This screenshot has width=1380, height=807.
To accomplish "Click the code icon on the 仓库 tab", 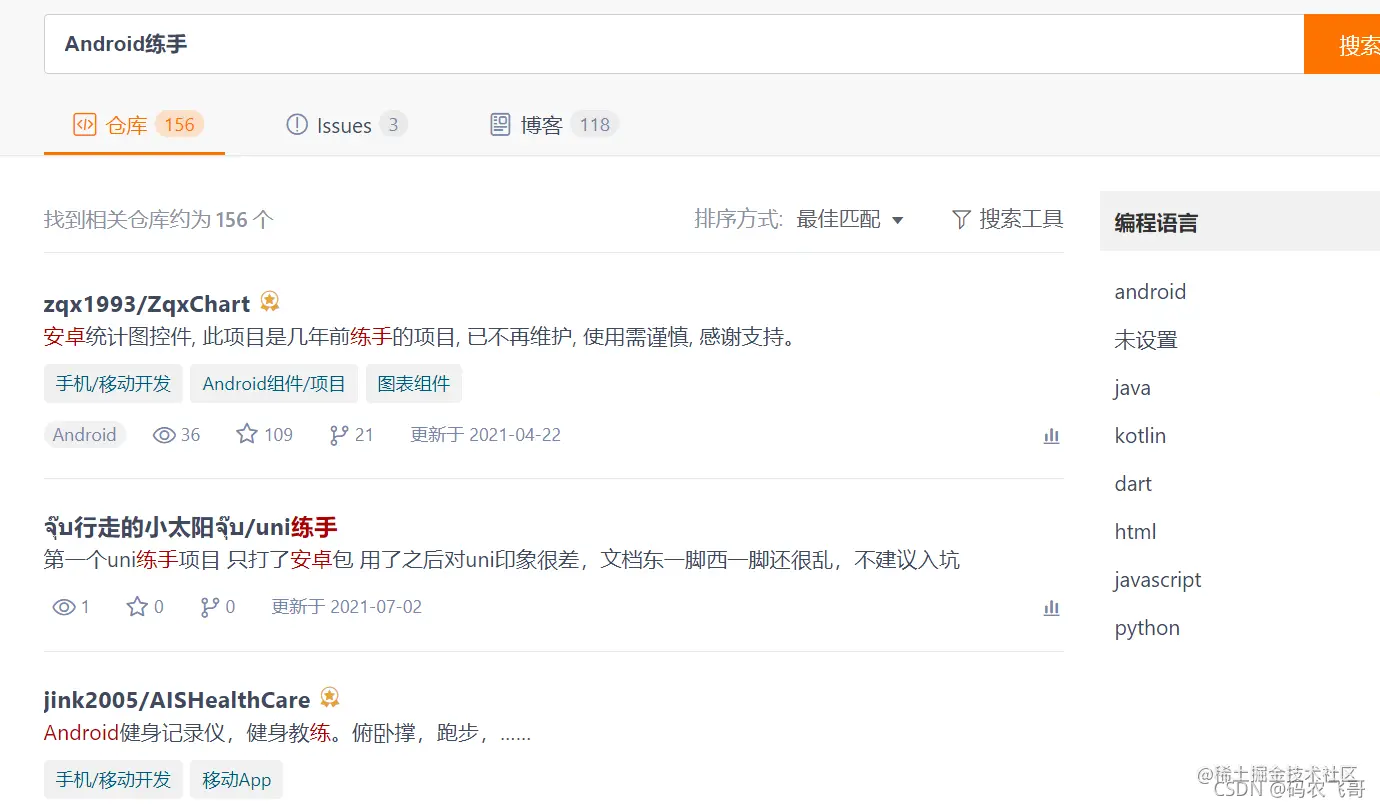I will 85,124.
